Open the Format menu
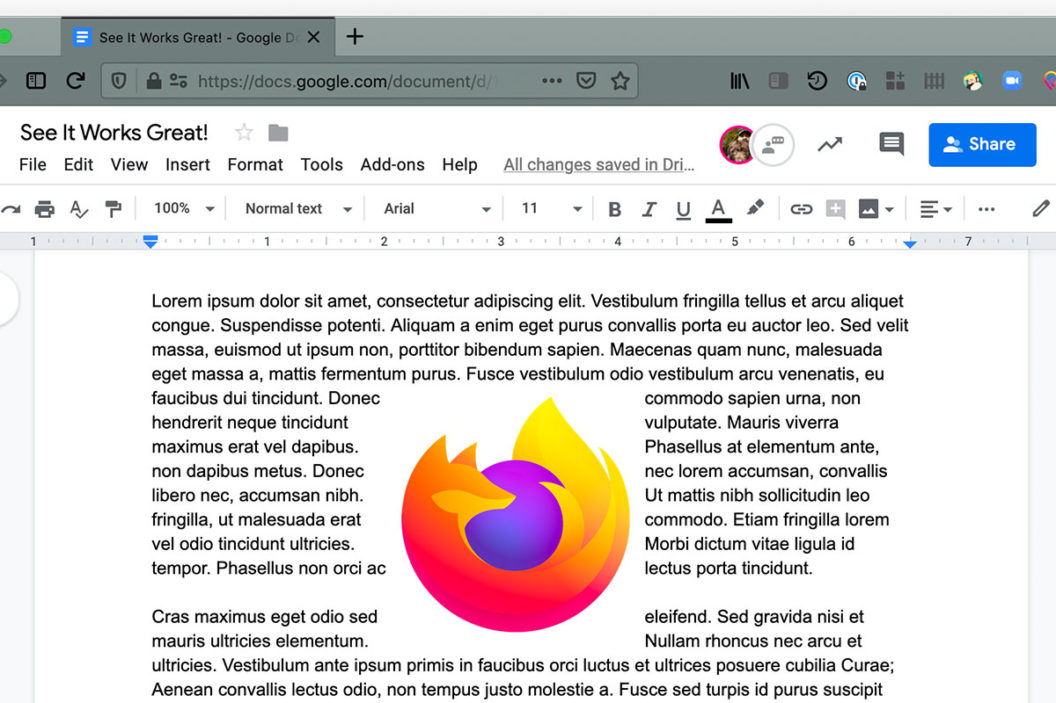The height and width of the screenshot is (703, 1056). [x=255, y=165]
